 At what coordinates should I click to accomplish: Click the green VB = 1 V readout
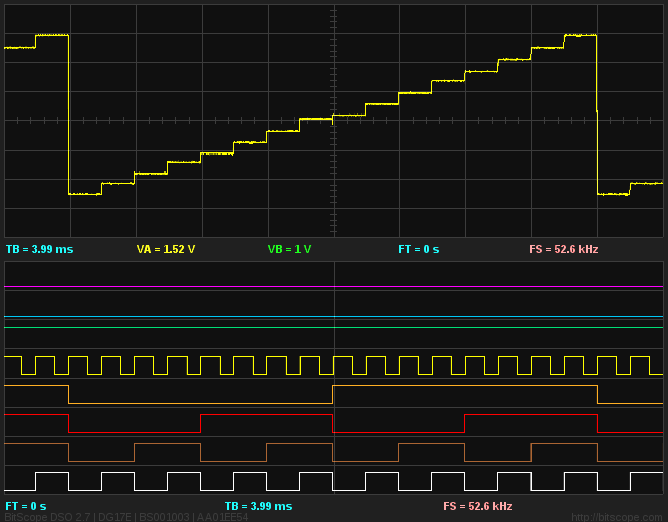289,249
